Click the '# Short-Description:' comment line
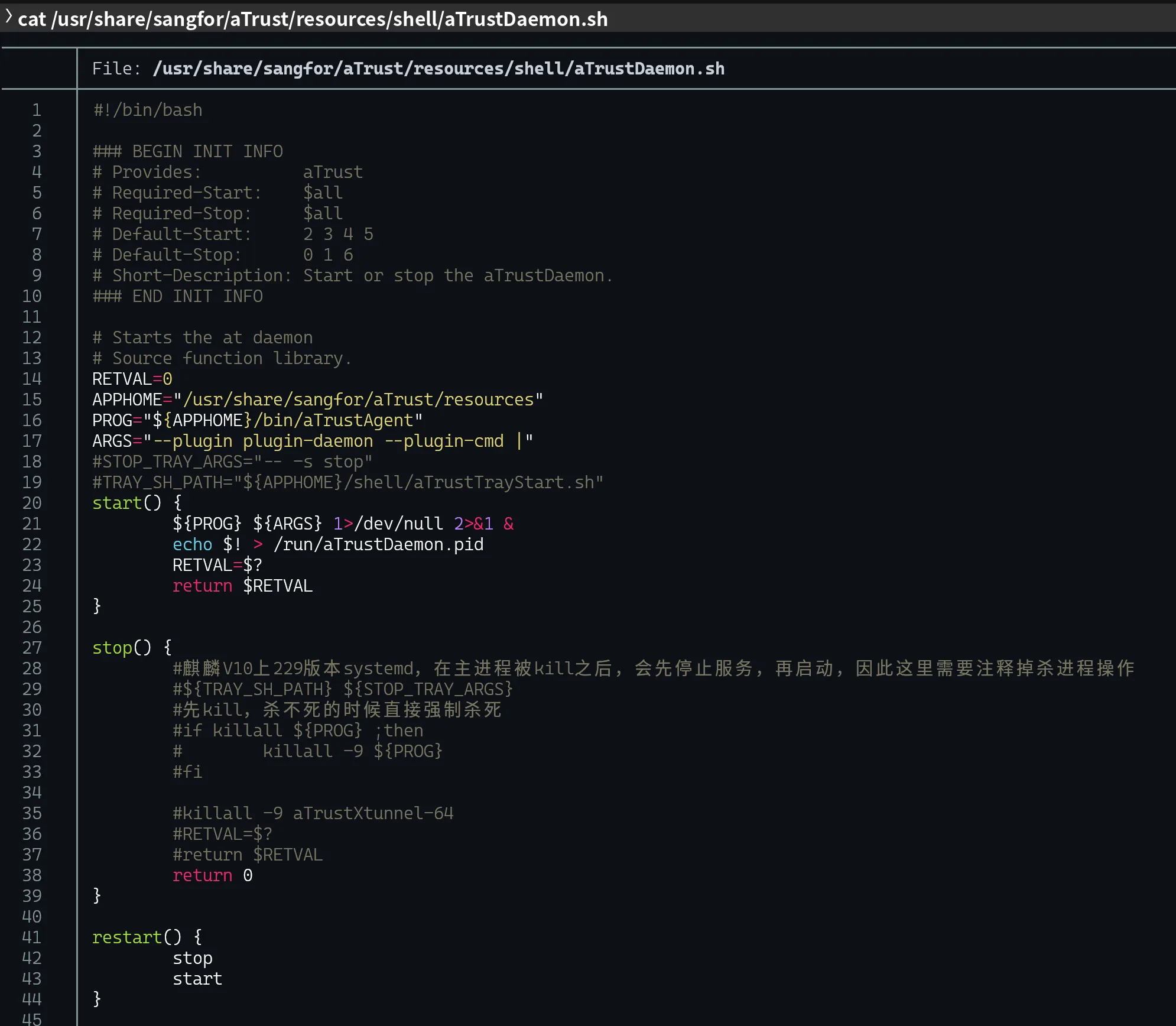The height and width of the screenshot is (1026, 1176). point(353,275)
